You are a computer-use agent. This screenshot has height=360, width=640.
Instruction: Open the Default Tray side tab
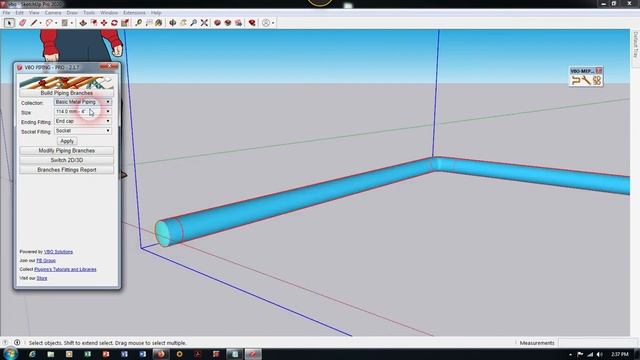[636, 45]
